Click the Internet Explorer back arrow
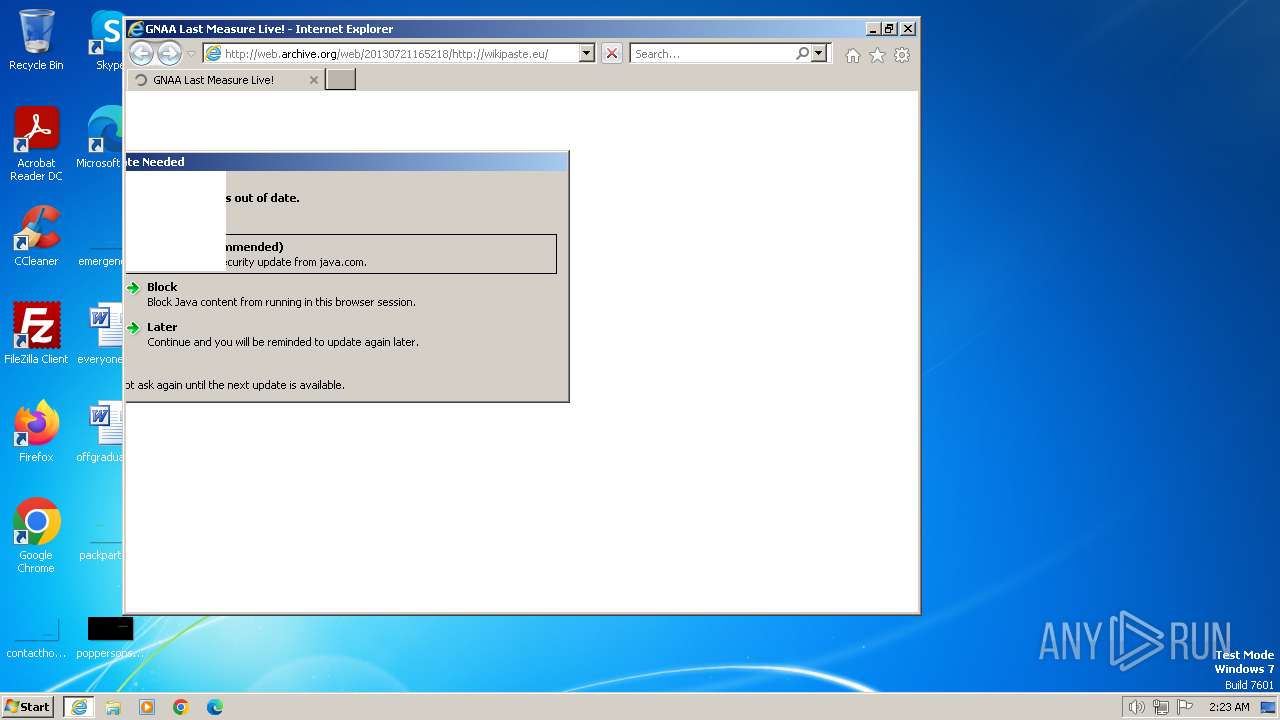1280x720 pixels. pos(141,54)
